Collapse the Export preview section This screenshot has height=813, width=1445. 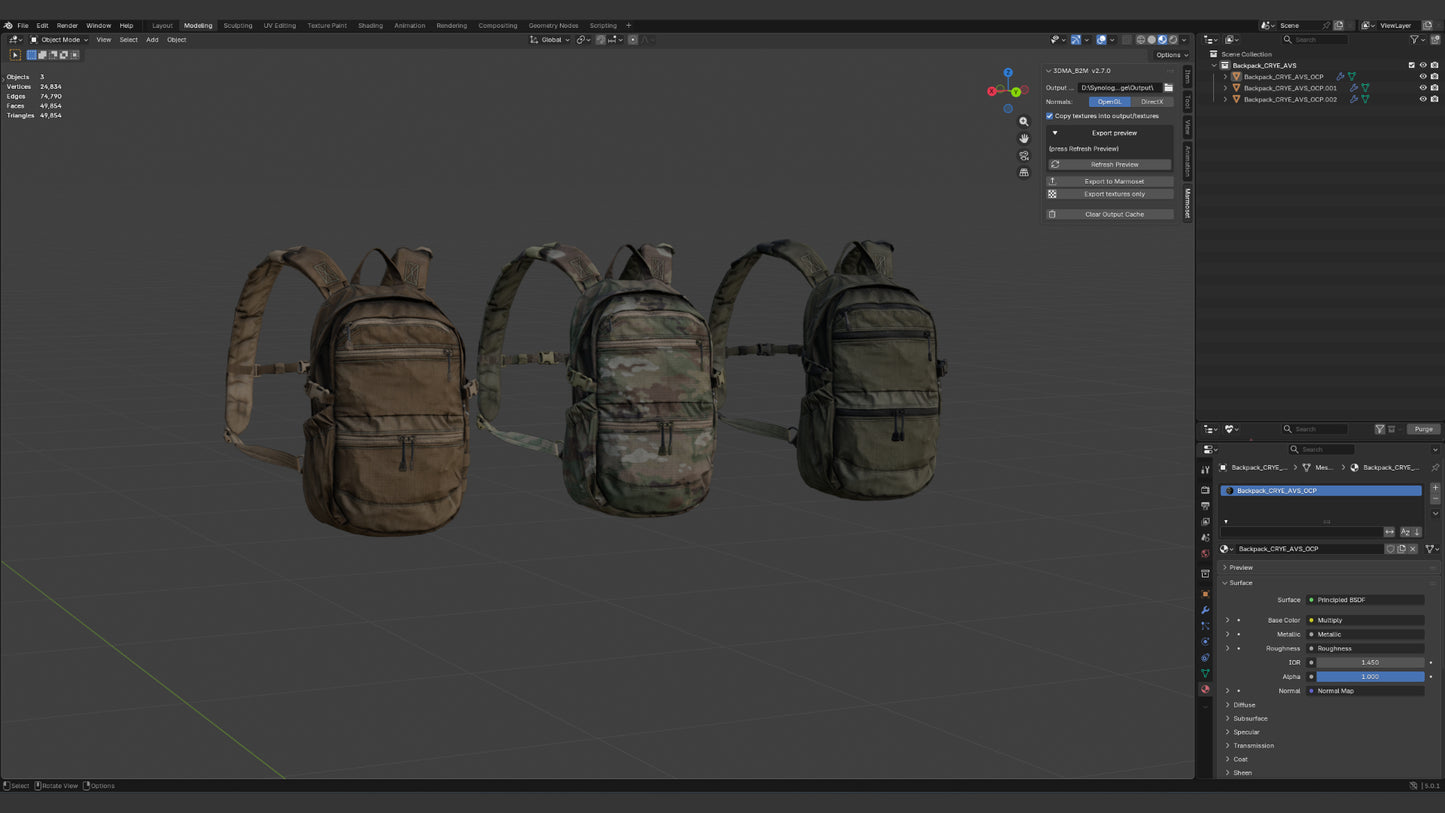tap(1054, 133)
